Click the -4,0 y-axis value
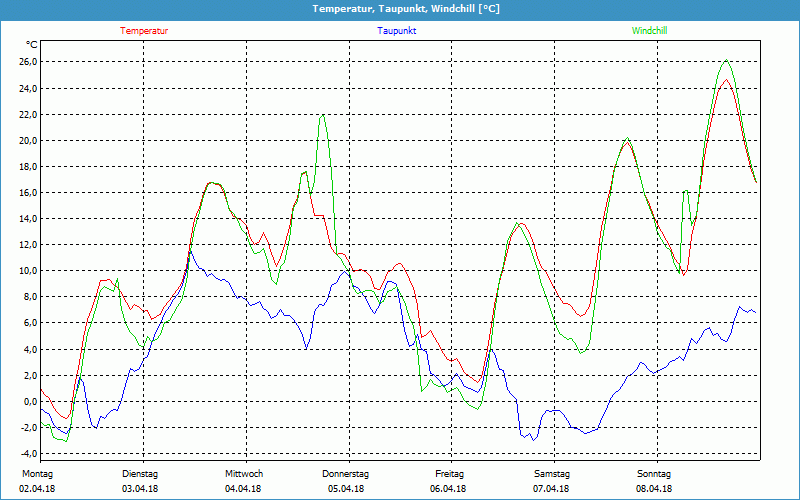 coord(29,454)
